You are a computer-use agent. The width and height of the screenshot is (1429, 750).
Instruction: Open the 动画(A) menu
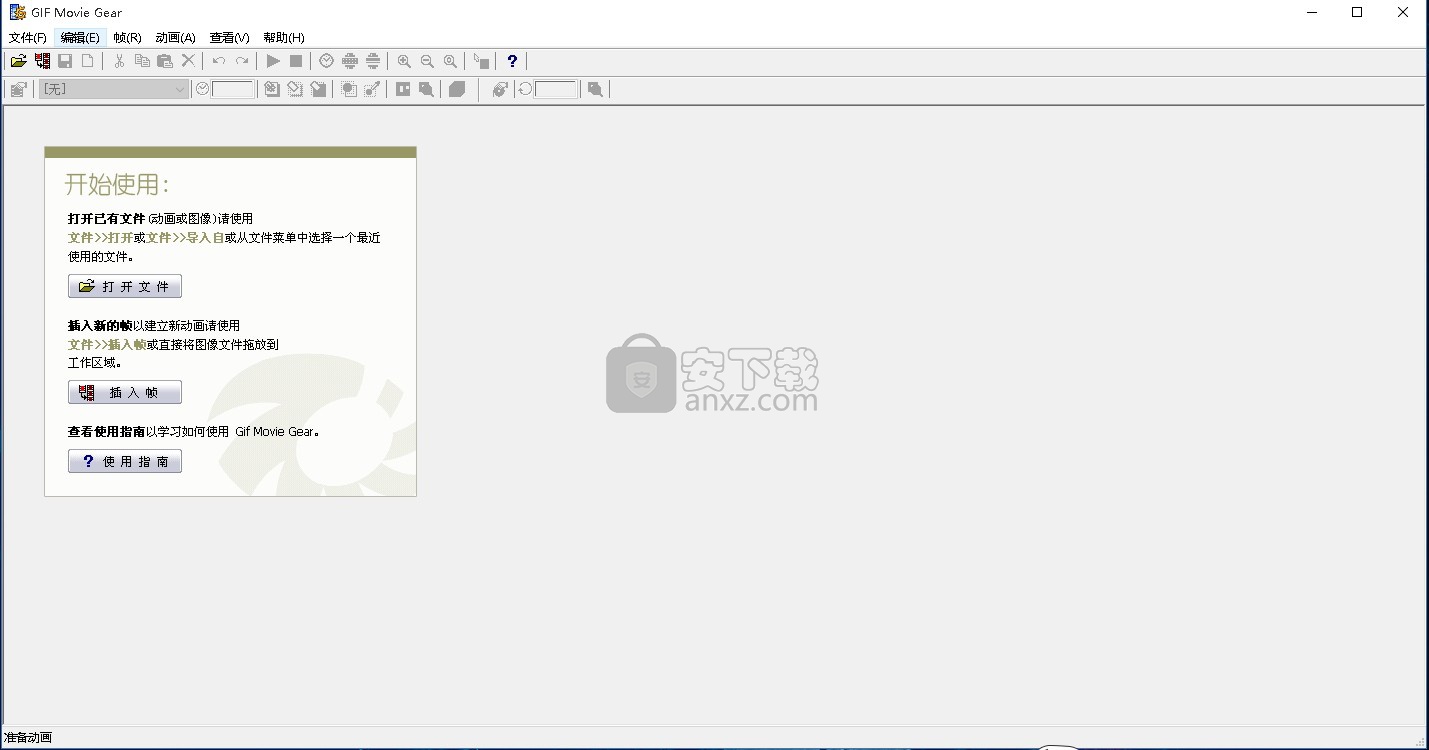(x=175, y=38)
